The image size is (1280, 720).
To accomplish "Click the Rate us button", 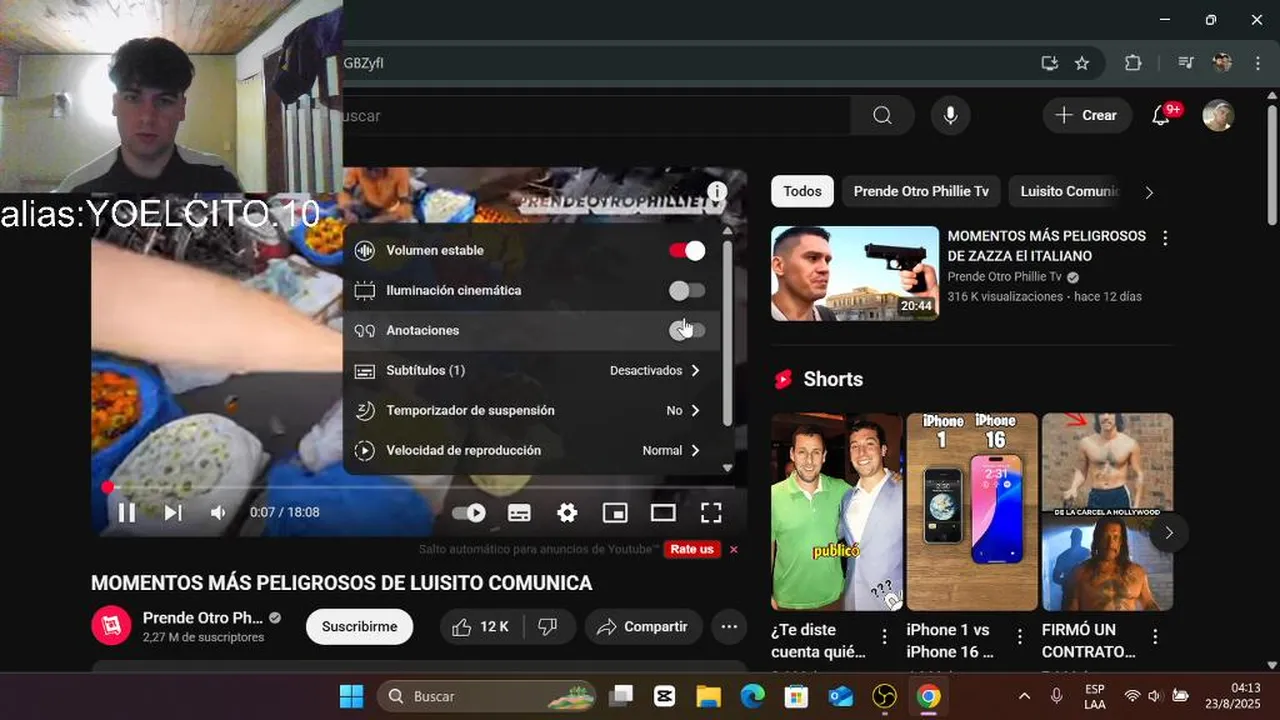I will (x=692, y=549).
